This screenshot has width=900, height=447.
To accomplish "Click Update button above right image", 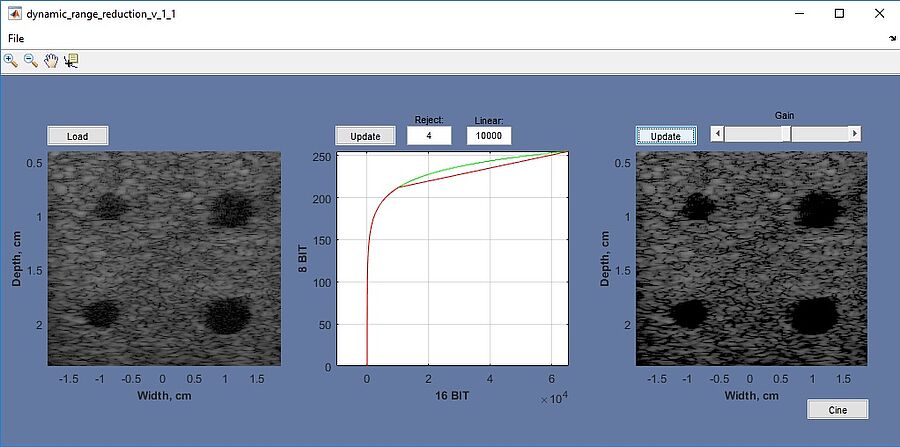I will [x=665, y=136].
